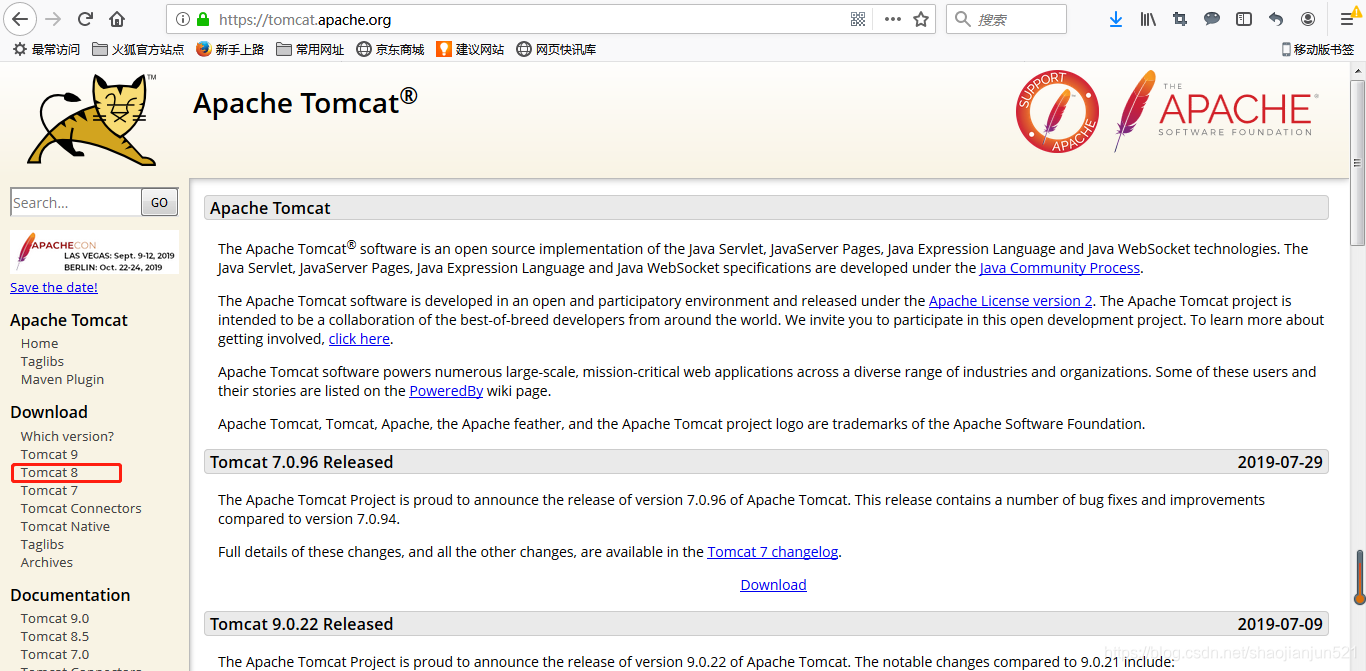Click the Tomcat site Search field
Image resolution: width=1366 pixels, height=671 pixels.
75,202
